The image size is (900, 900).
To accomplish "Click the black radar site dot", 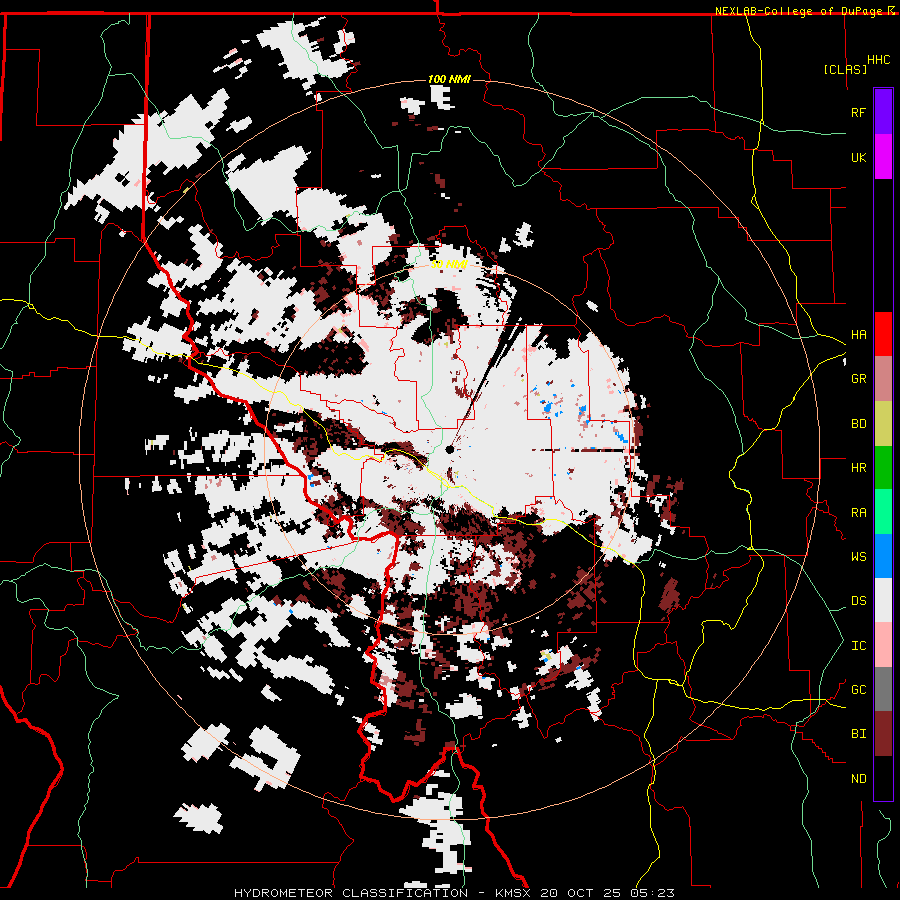I will (449, 449).
